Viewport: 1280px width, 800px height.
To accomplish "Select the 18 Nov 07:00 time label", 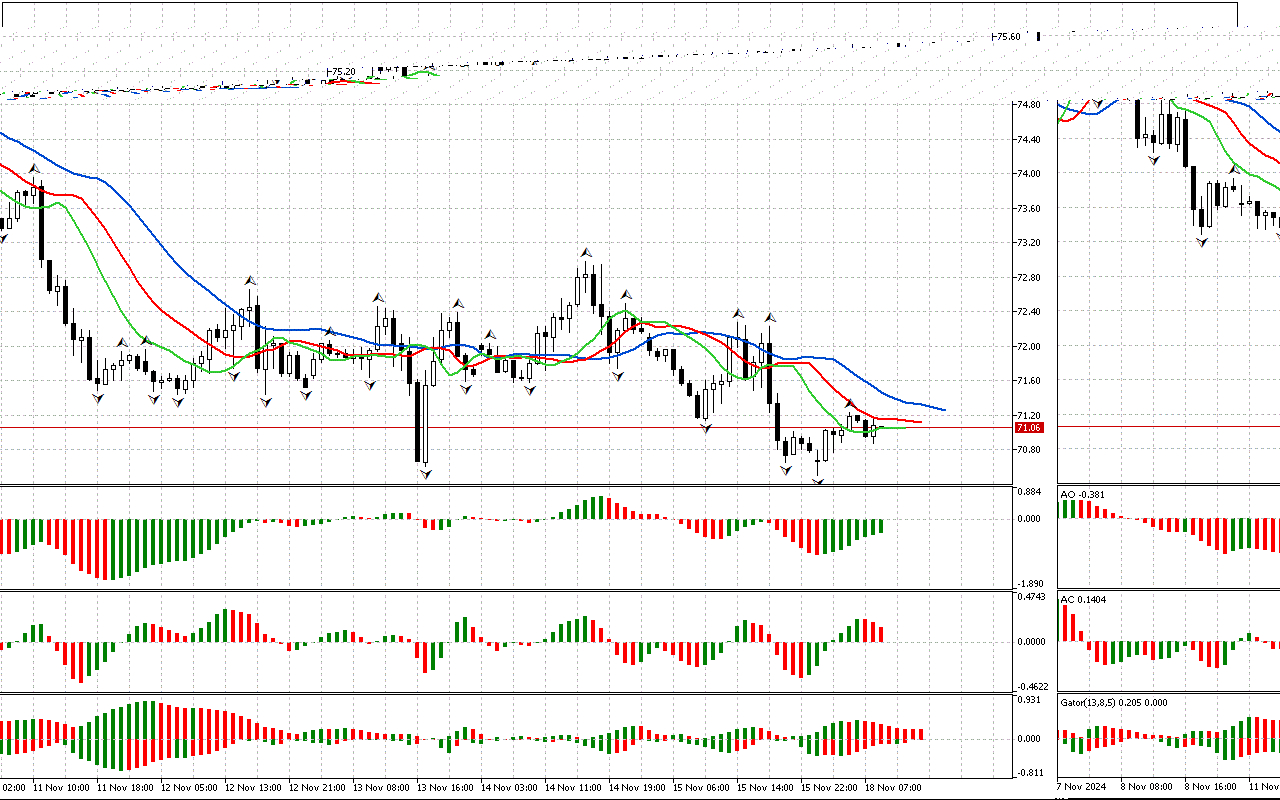I will click(x=893, y=788).
